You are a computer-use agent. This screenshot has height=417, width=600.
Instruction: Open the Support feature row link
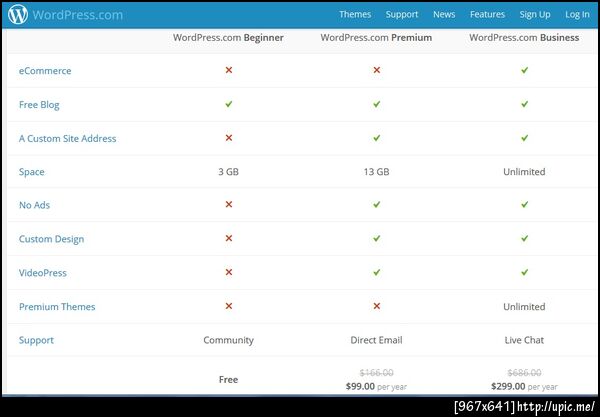36,340
